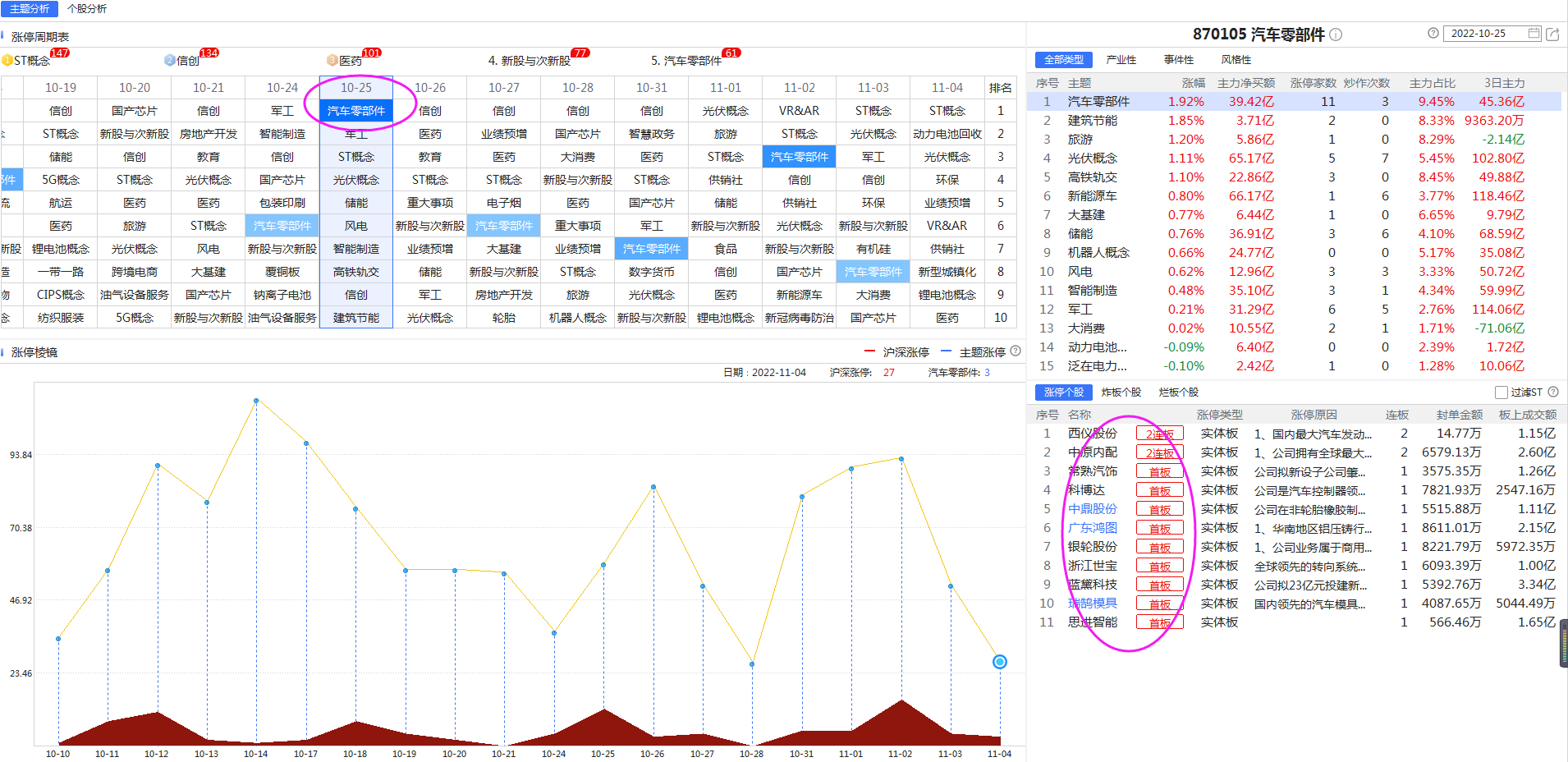Viewport: 1568px width, 762px height.
Task: Click the help icon next to 主题涨停 legend
Action: point(1016,351)
